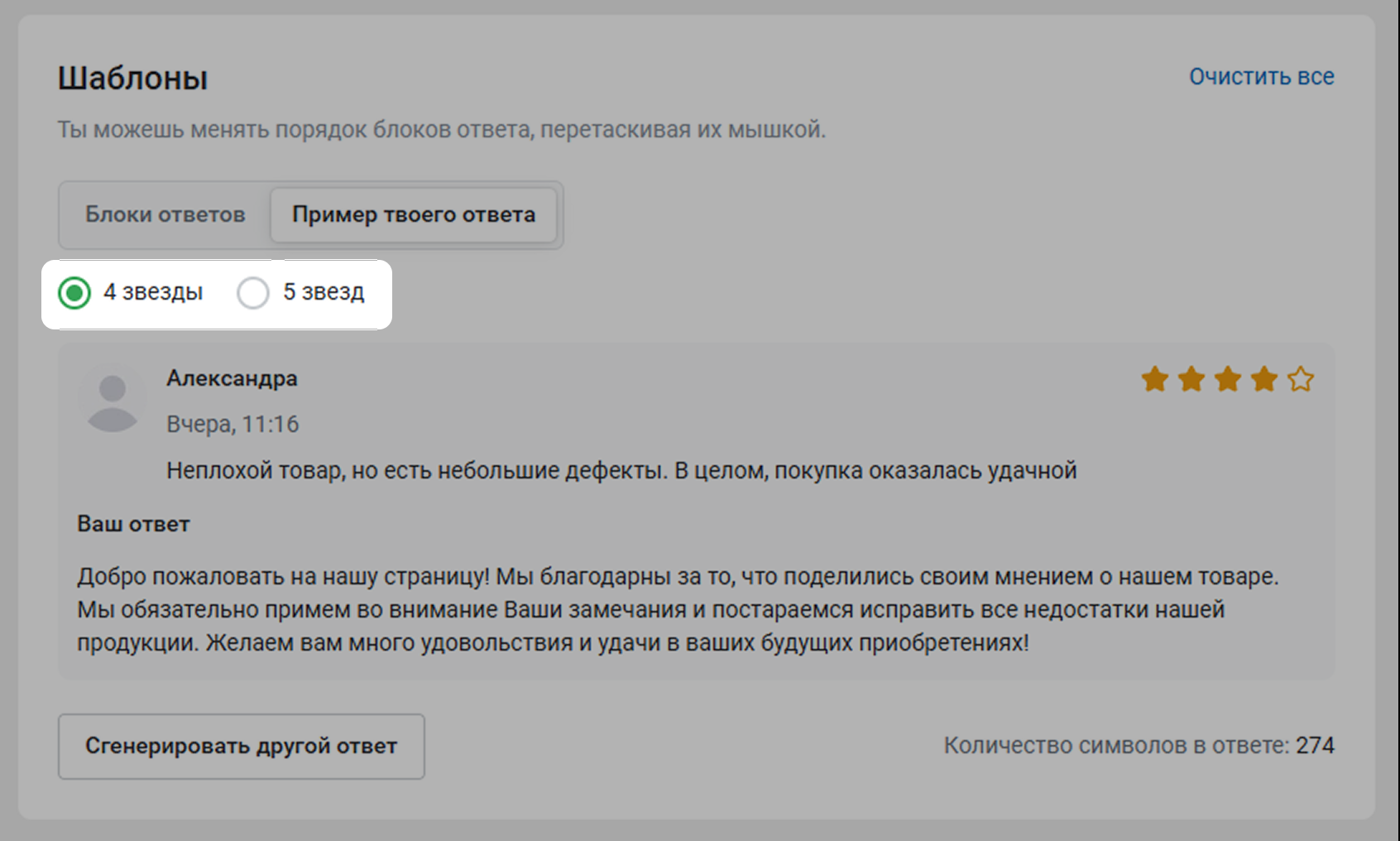
Task: Click the fourth filled rating star
Action: (1263, 380)
